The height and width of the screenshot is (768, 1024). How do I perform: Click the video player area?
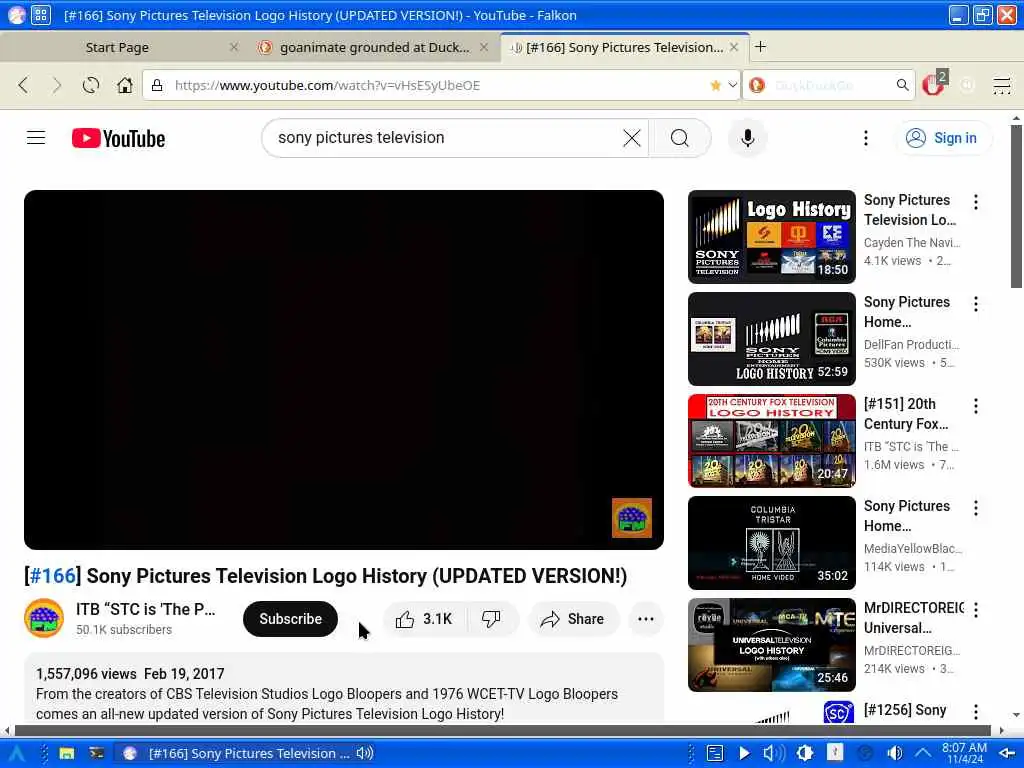coord(344,370)
